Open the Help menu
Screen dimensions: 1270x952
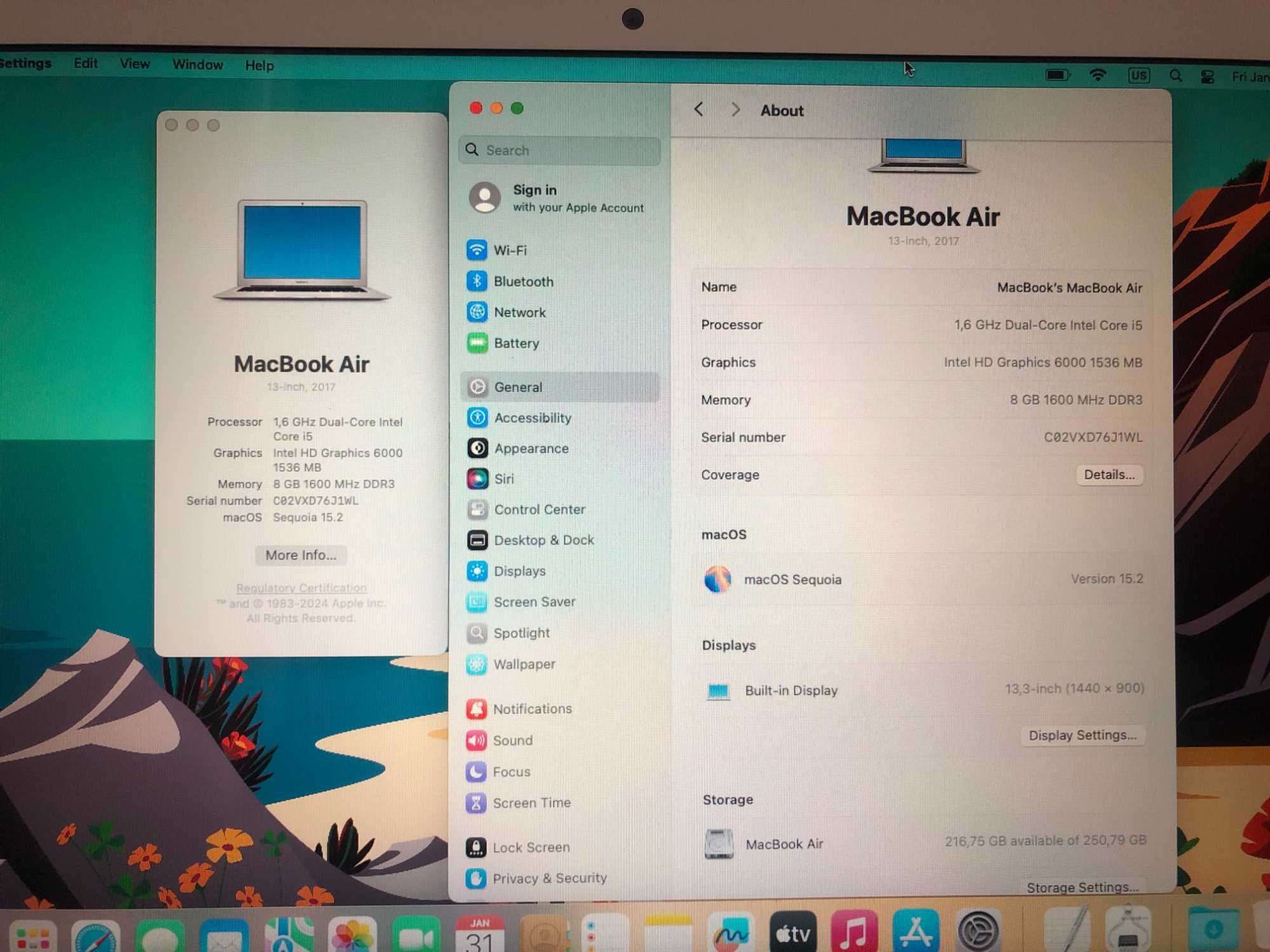pos(259,65)
